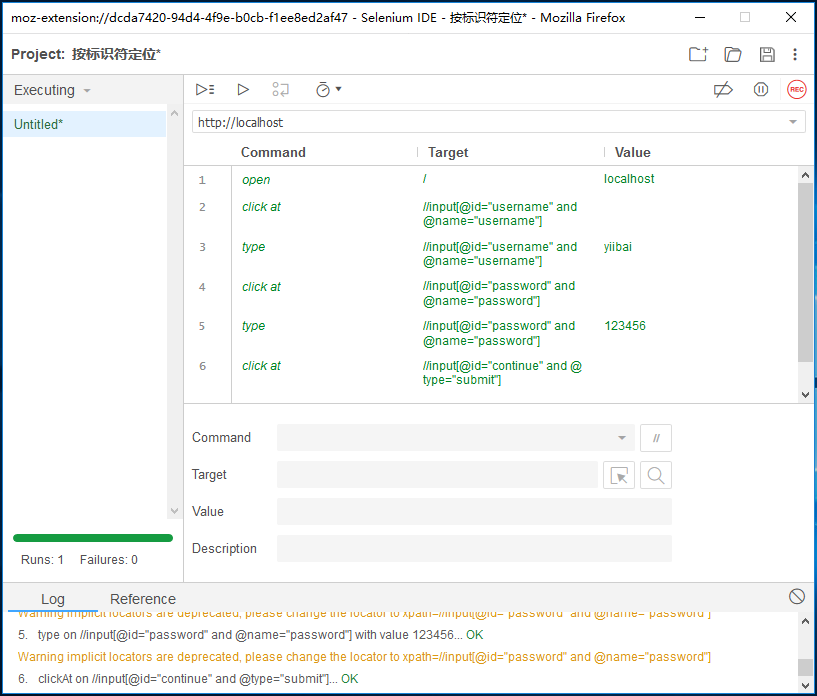Expand the Executing view dropdown

coord(52,90)
